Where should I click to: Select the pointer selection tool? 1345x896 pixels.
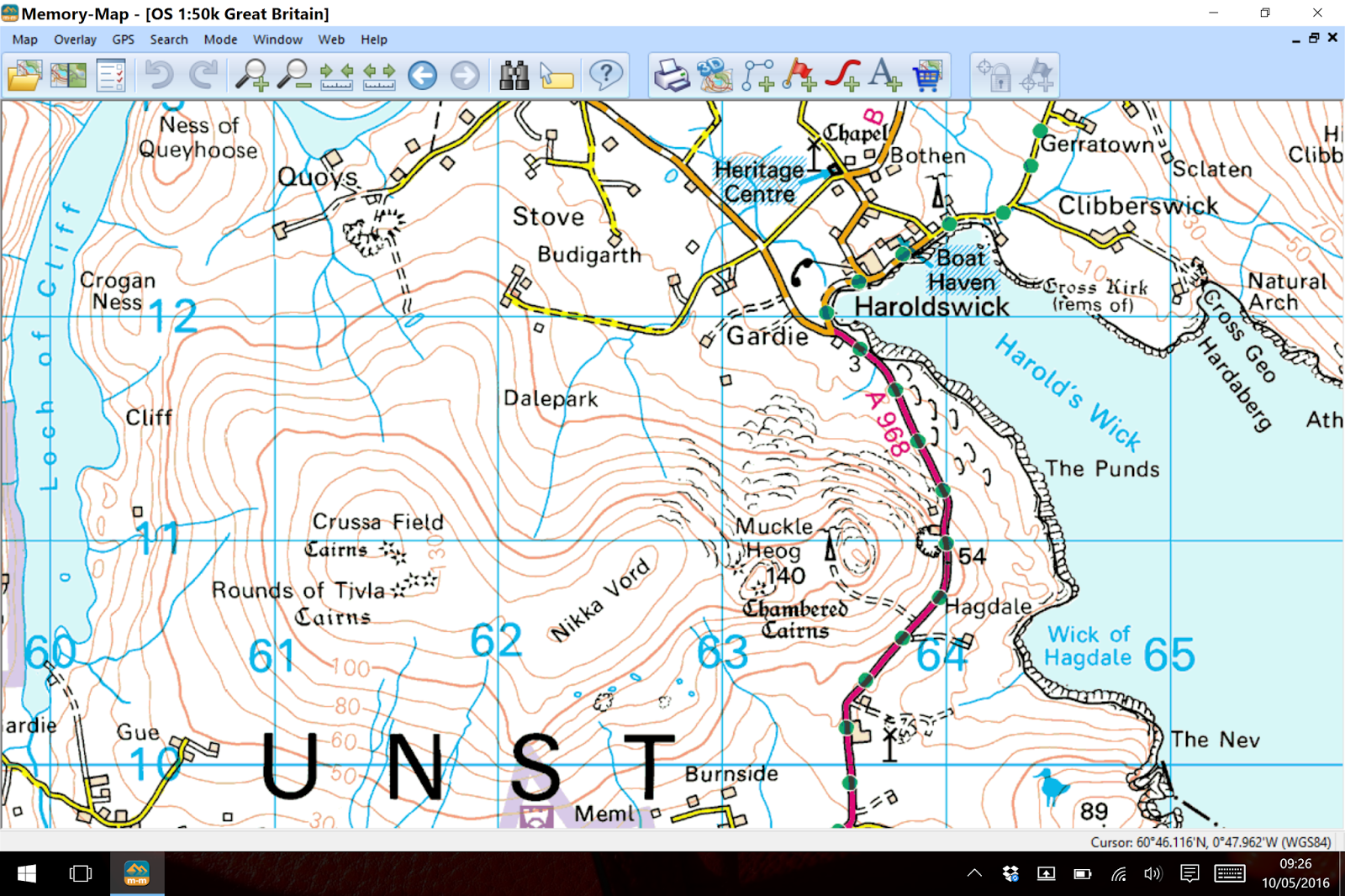point(556,75)
